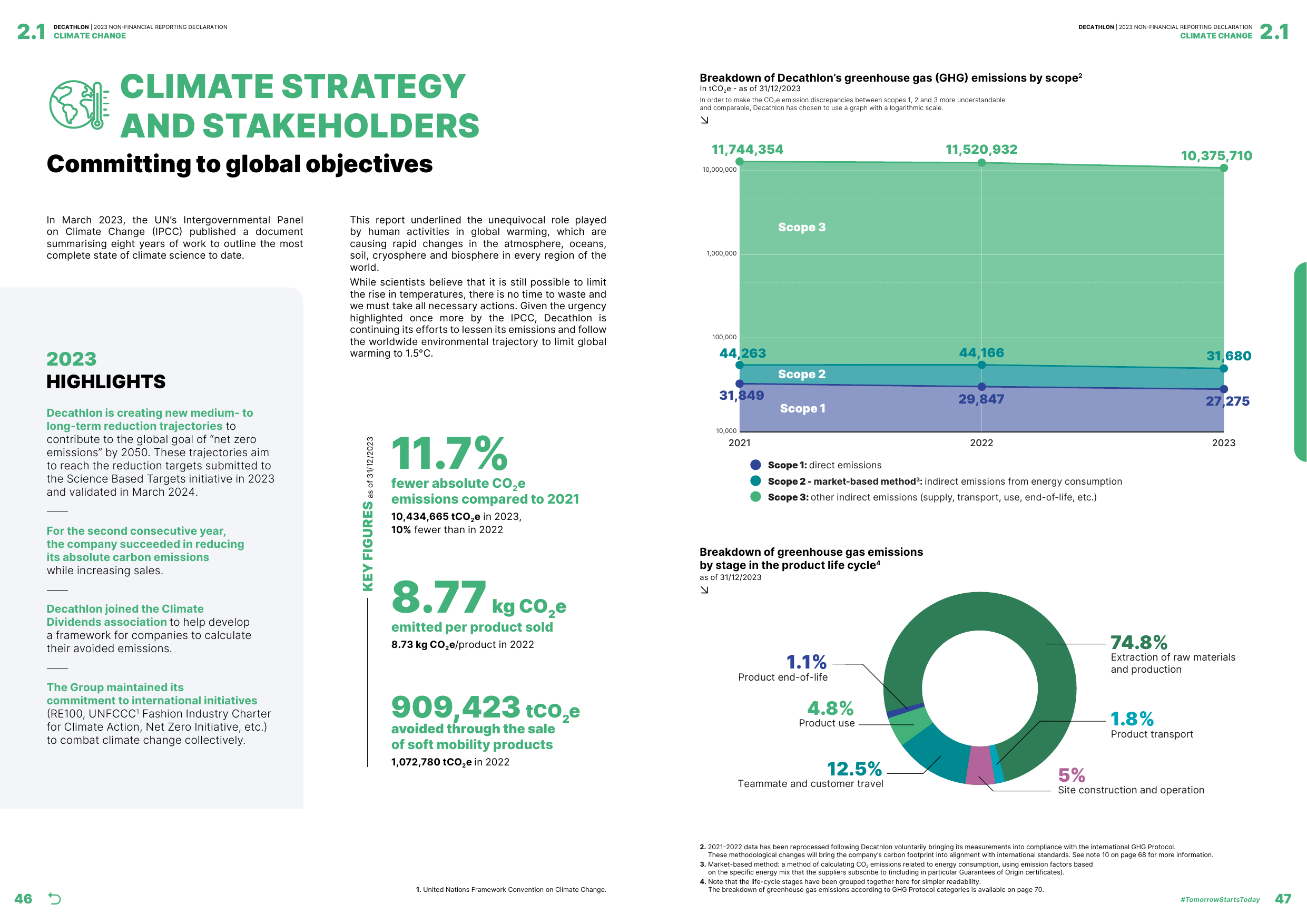The width and height of the screenshot is (1307, 924).
Task: Click the 10,000,000 axis label
Action: click(719, 170)
